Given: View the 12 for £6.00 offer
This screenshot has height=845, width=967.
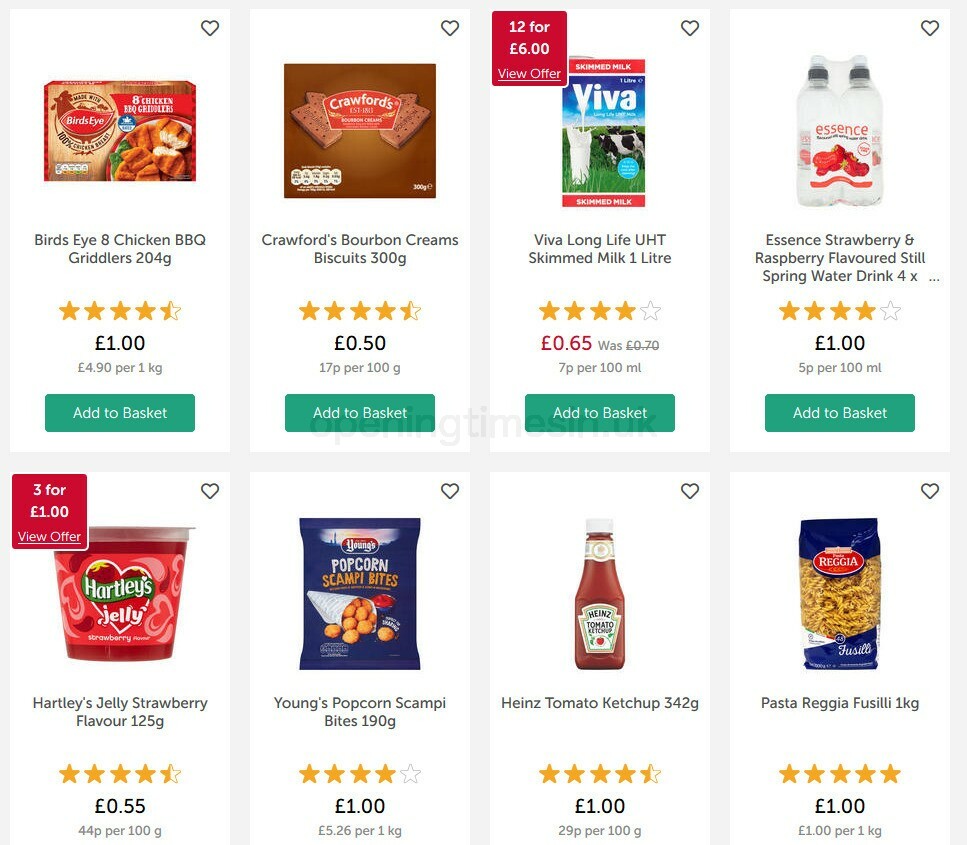Looking at the screenshot, I should [529, 74].
